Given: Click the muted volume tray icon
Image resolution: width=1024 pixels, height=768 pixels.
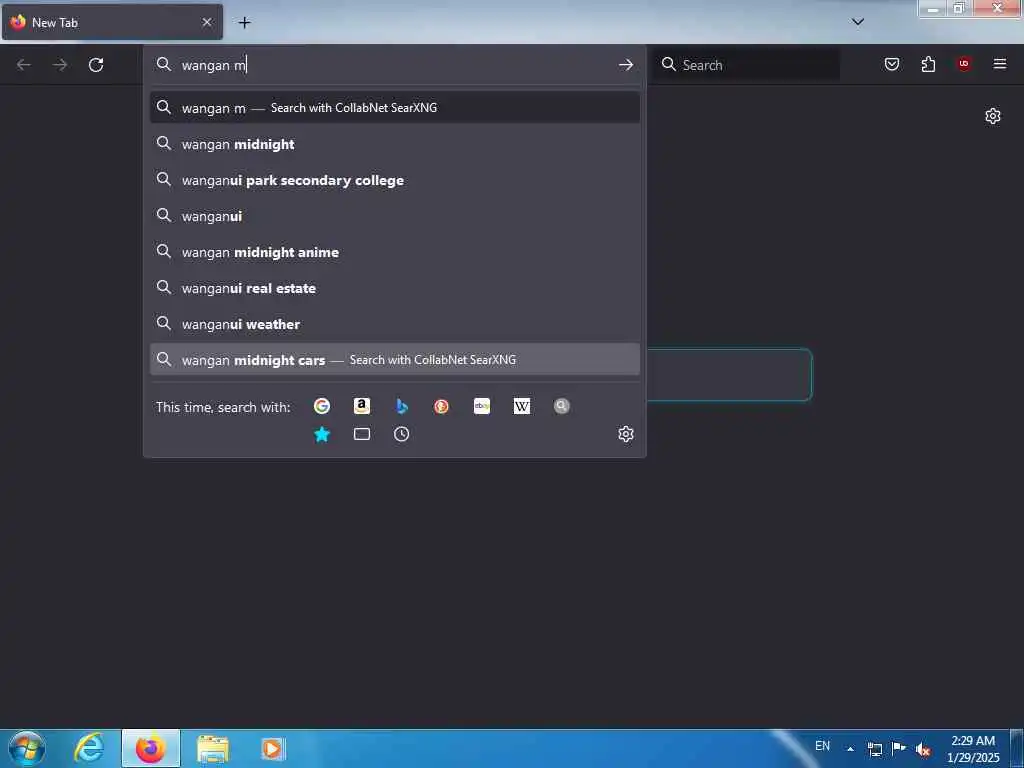Looking at the screenshot, I should 923,749.
